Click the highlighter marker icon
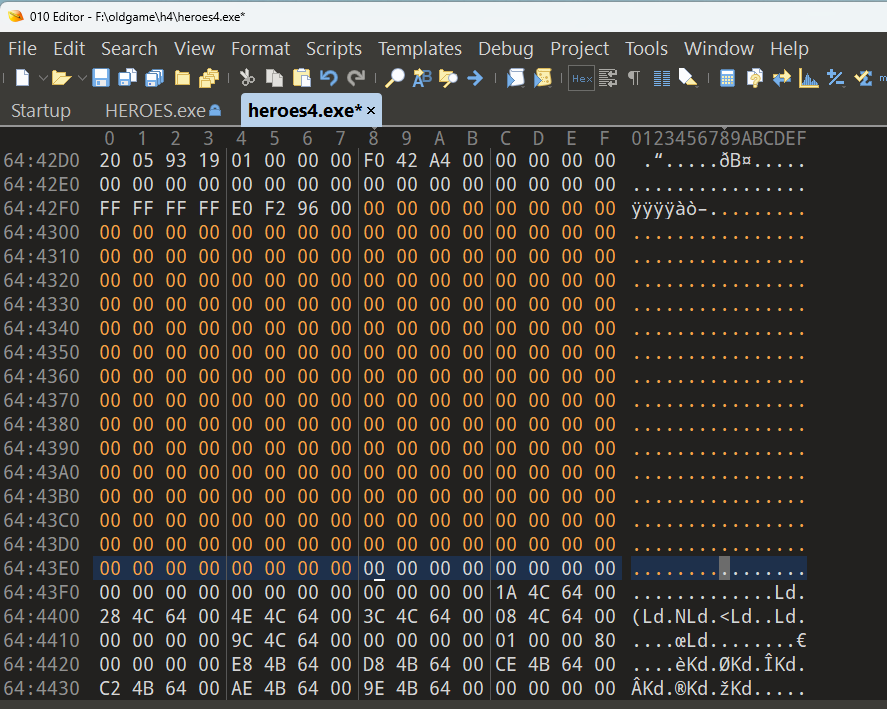 (x=688, y=78)
